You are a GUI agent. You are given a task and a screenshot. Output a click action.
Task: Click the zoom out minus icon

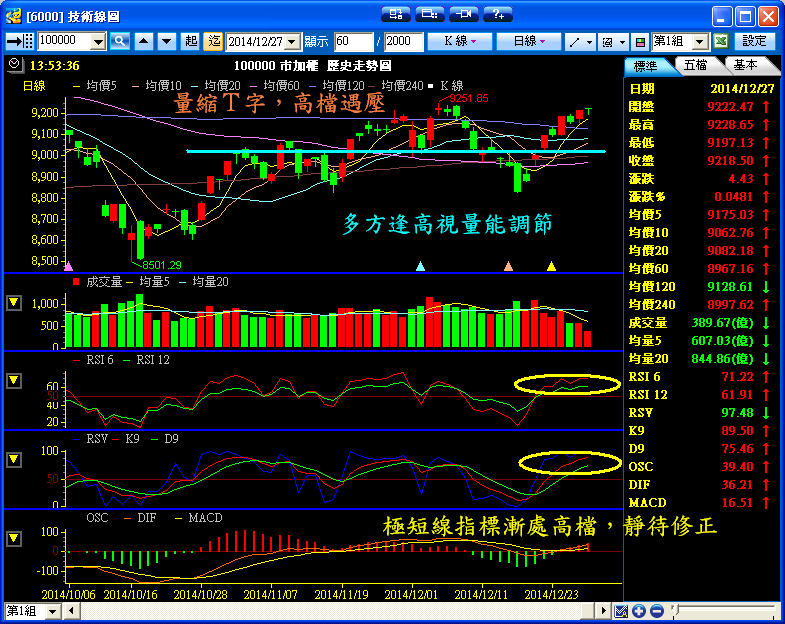(656, 611)
